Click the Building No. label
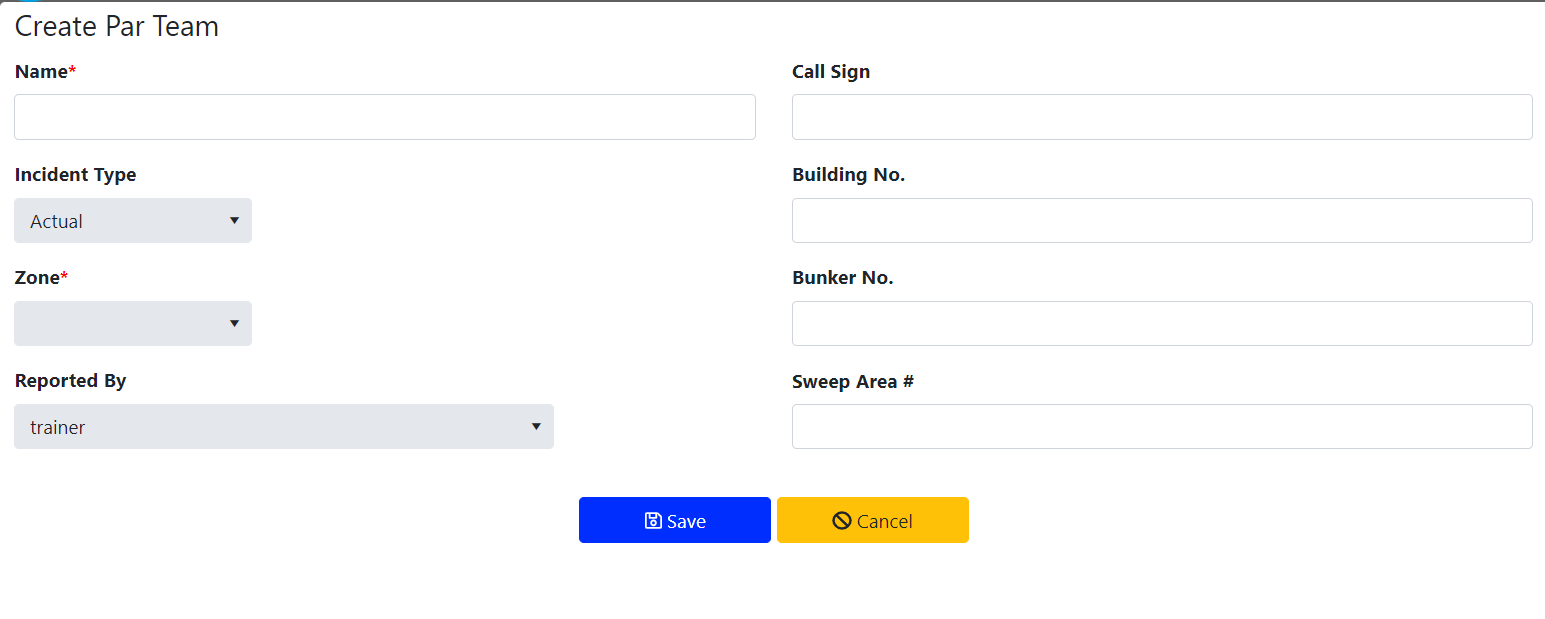This screenshot has height=619, width=1545. (848, 174)
